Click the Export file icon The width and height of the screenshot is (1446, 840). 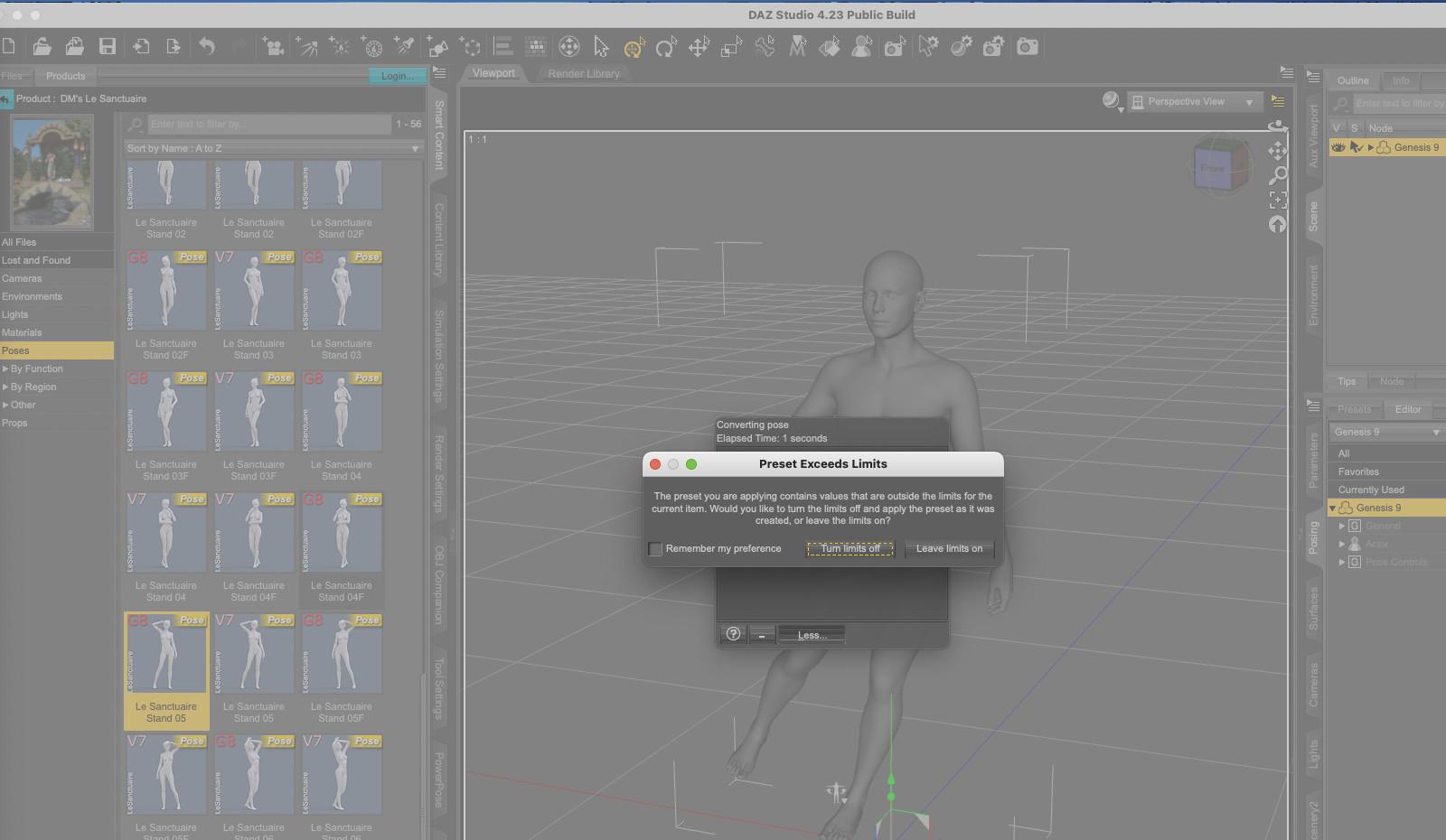174,46
